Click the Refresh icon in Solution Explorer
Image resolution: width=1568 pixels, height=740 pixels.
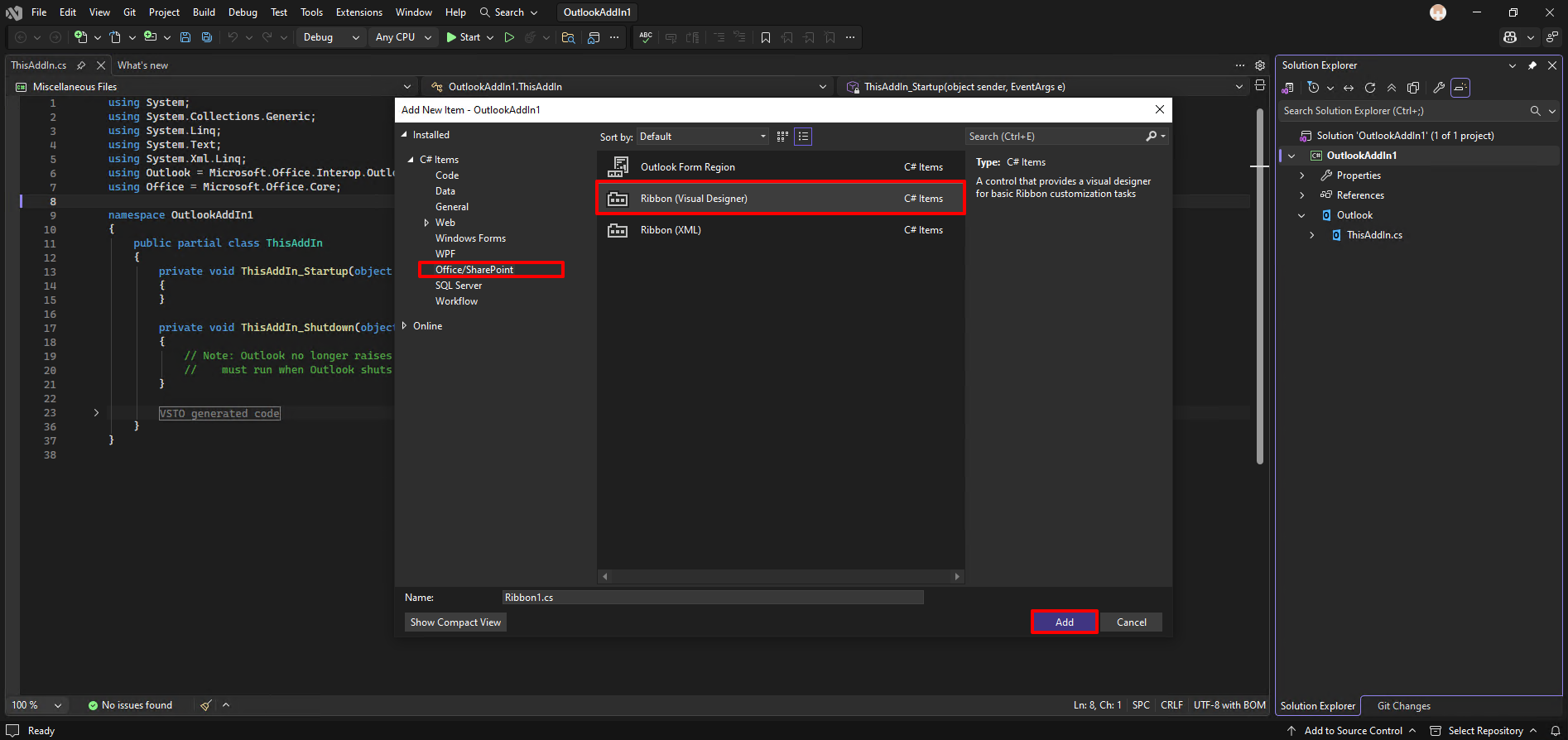1370,88
